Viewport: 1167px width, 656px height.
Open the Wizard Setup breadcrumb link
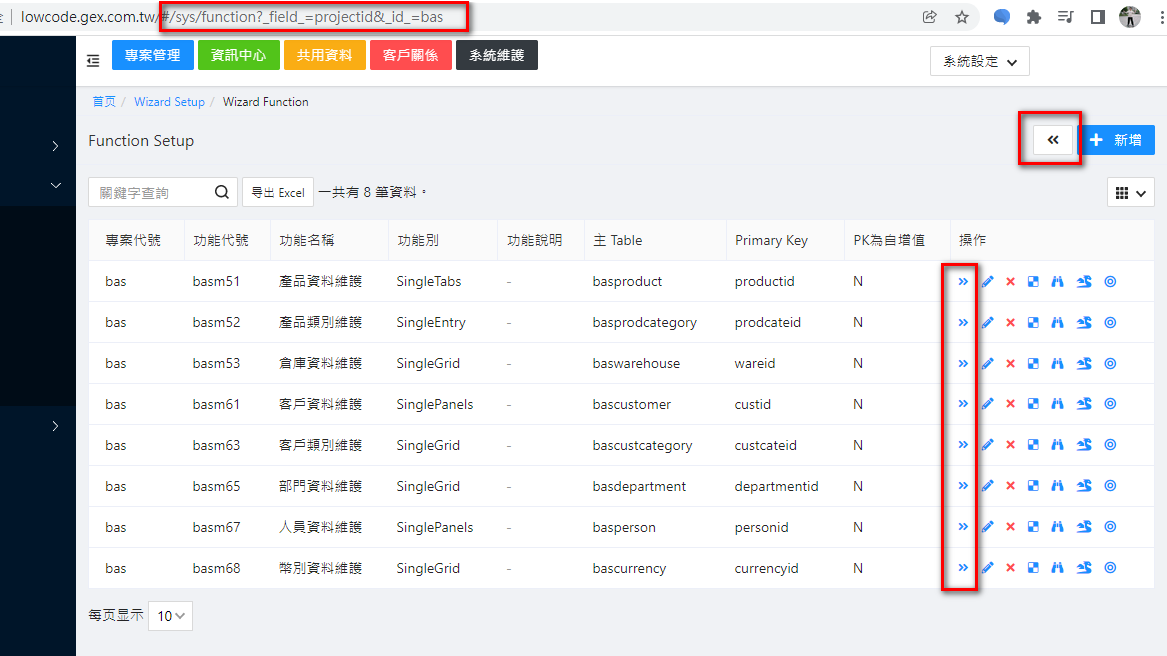pos(169,102)
